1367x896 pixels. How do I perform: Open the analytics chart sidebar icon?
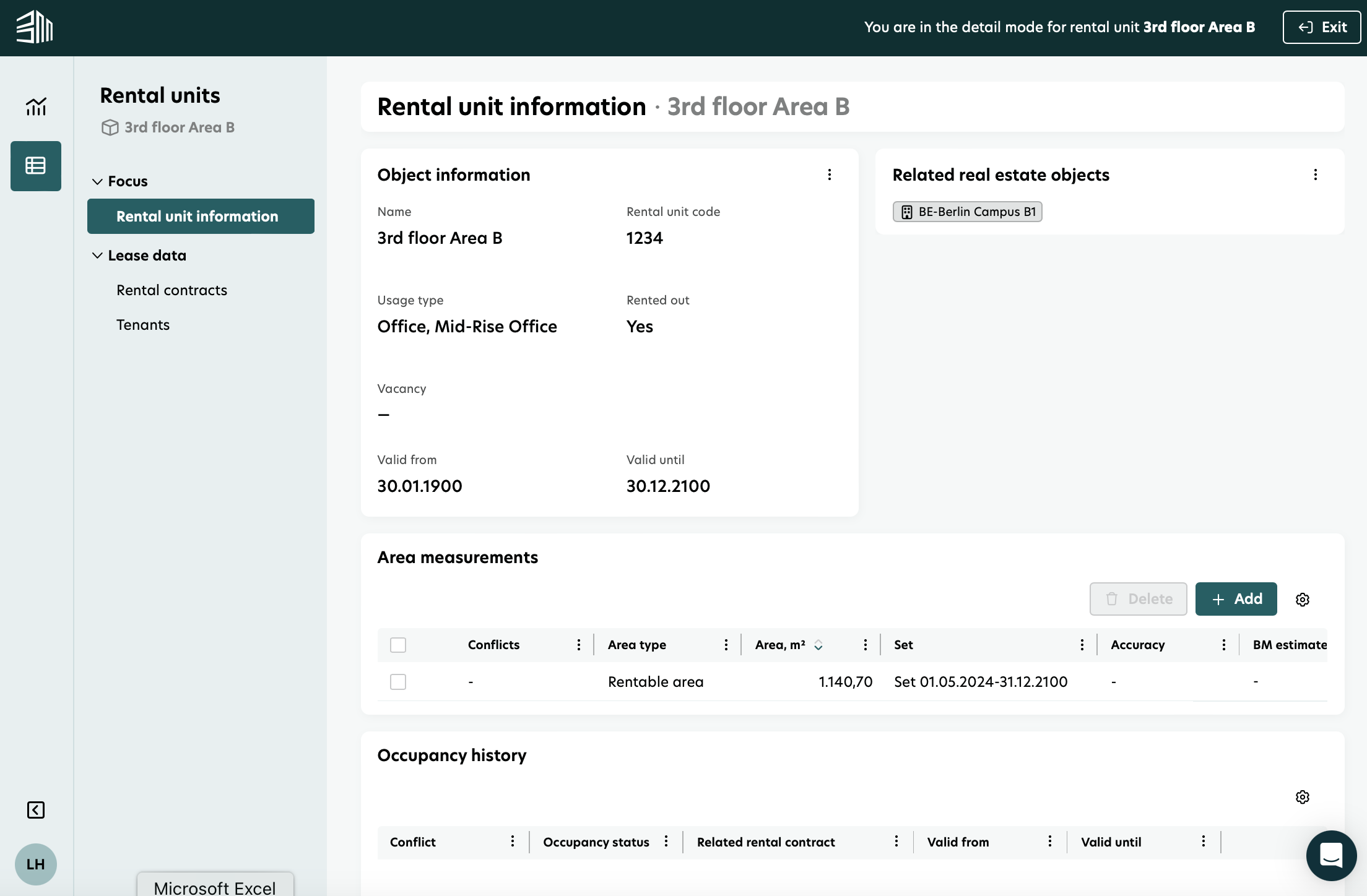[36, 106]
